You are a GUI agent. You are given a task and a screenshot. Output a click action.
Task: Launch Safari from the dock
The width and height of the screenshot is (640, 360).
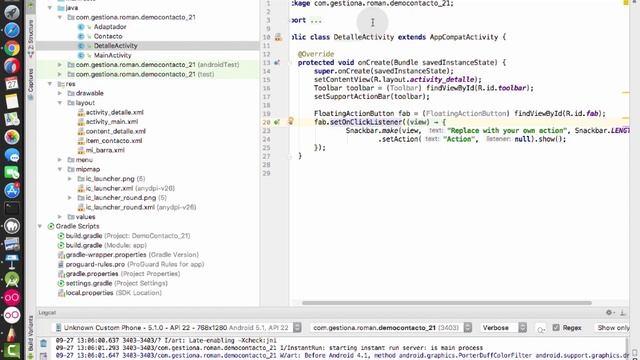pos(12,30)
